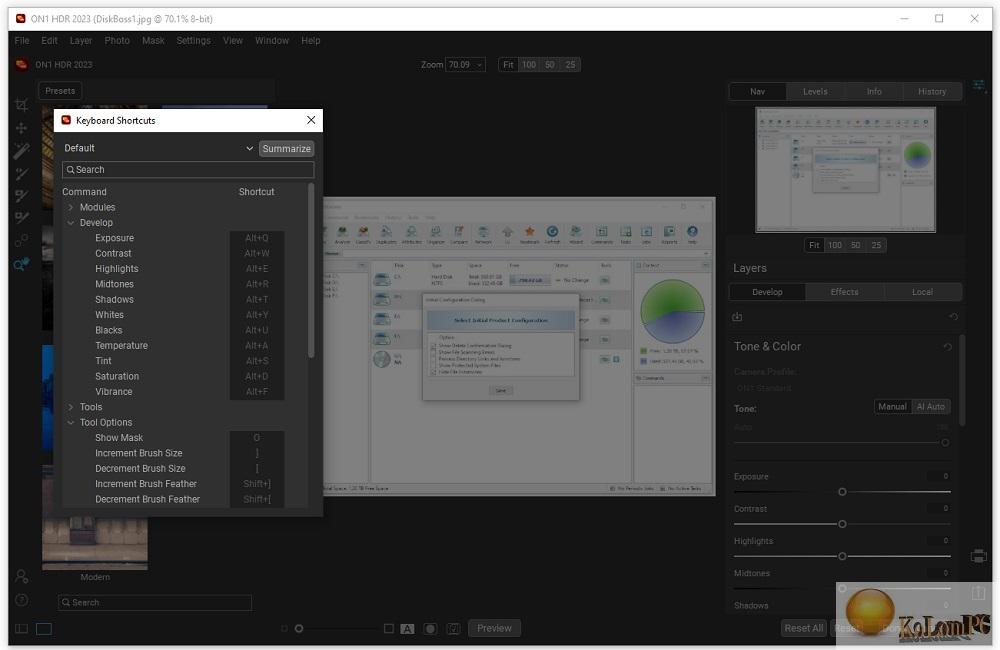Set top toolbar zoom to 25
1000x650 pixels.
(x=570, y=64)
